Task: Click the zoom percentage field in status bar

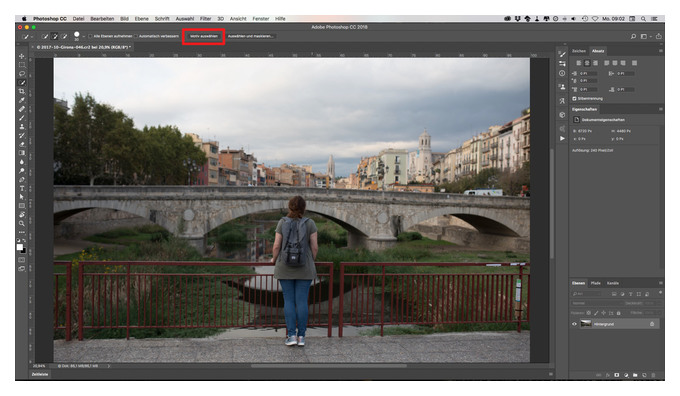Action: coord(39,366)
